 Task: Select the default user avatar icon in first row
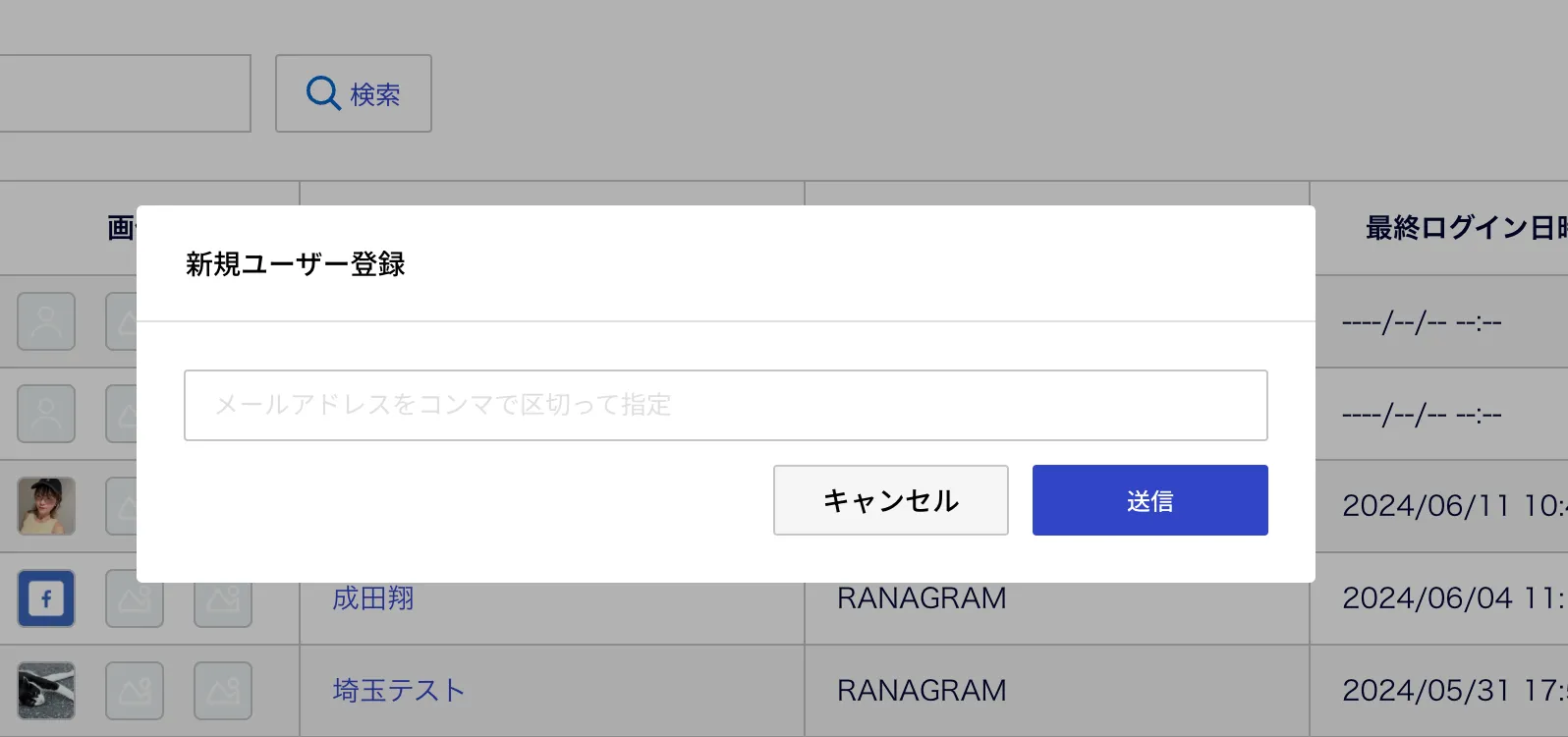pos(46,321)
